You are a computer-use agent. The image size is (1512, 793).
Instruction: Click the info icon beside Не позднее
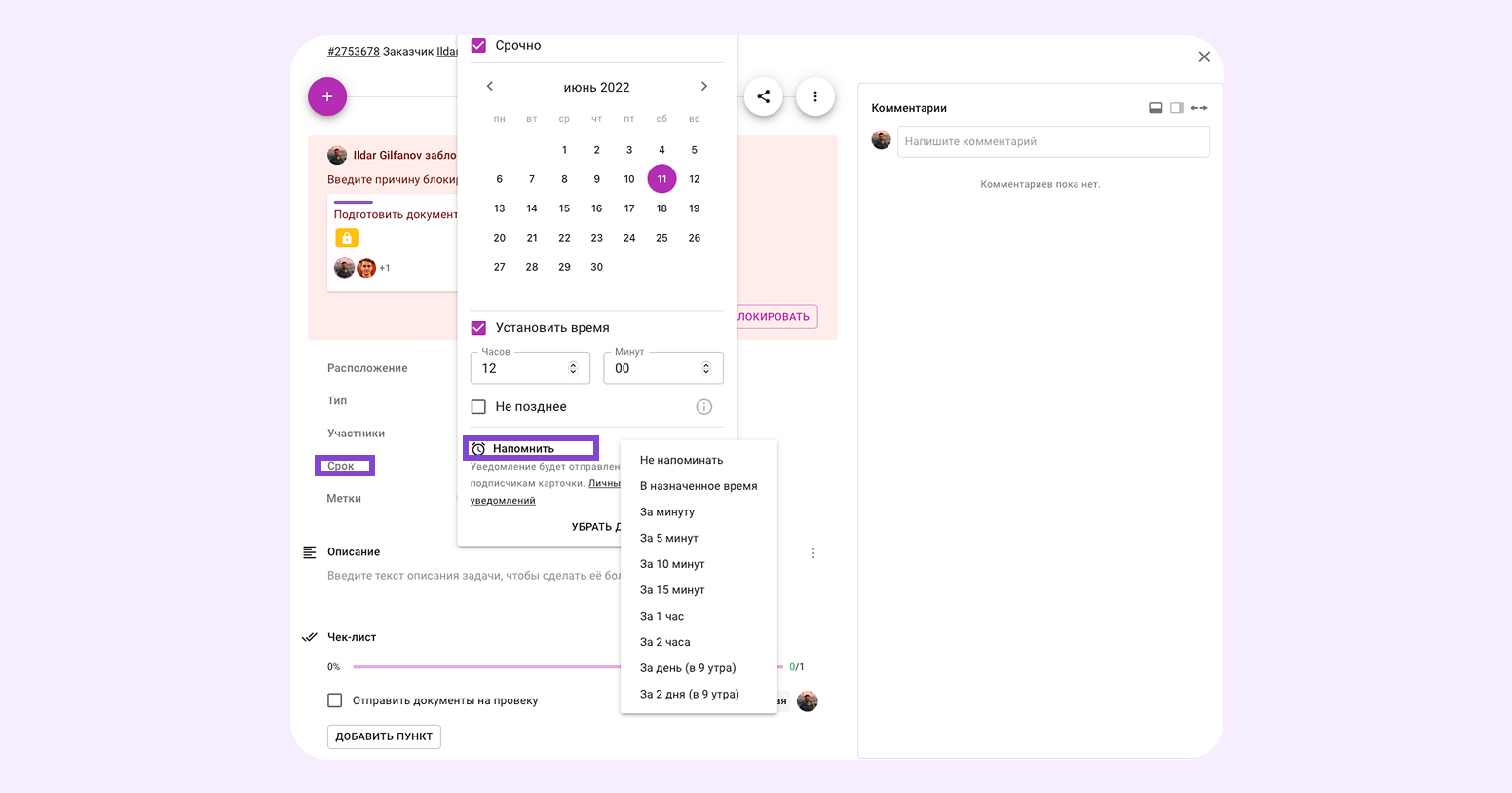[704, 407]
